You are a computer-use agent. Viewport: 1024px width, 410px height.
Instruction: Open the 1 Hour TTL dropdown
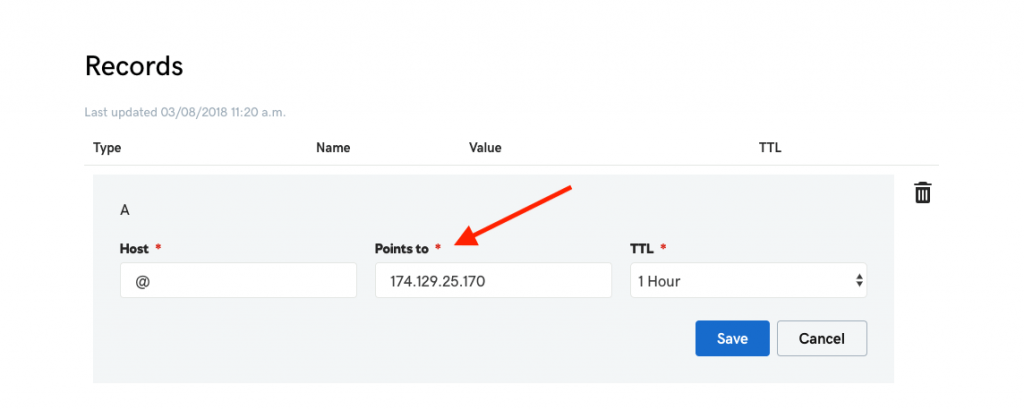748,280
